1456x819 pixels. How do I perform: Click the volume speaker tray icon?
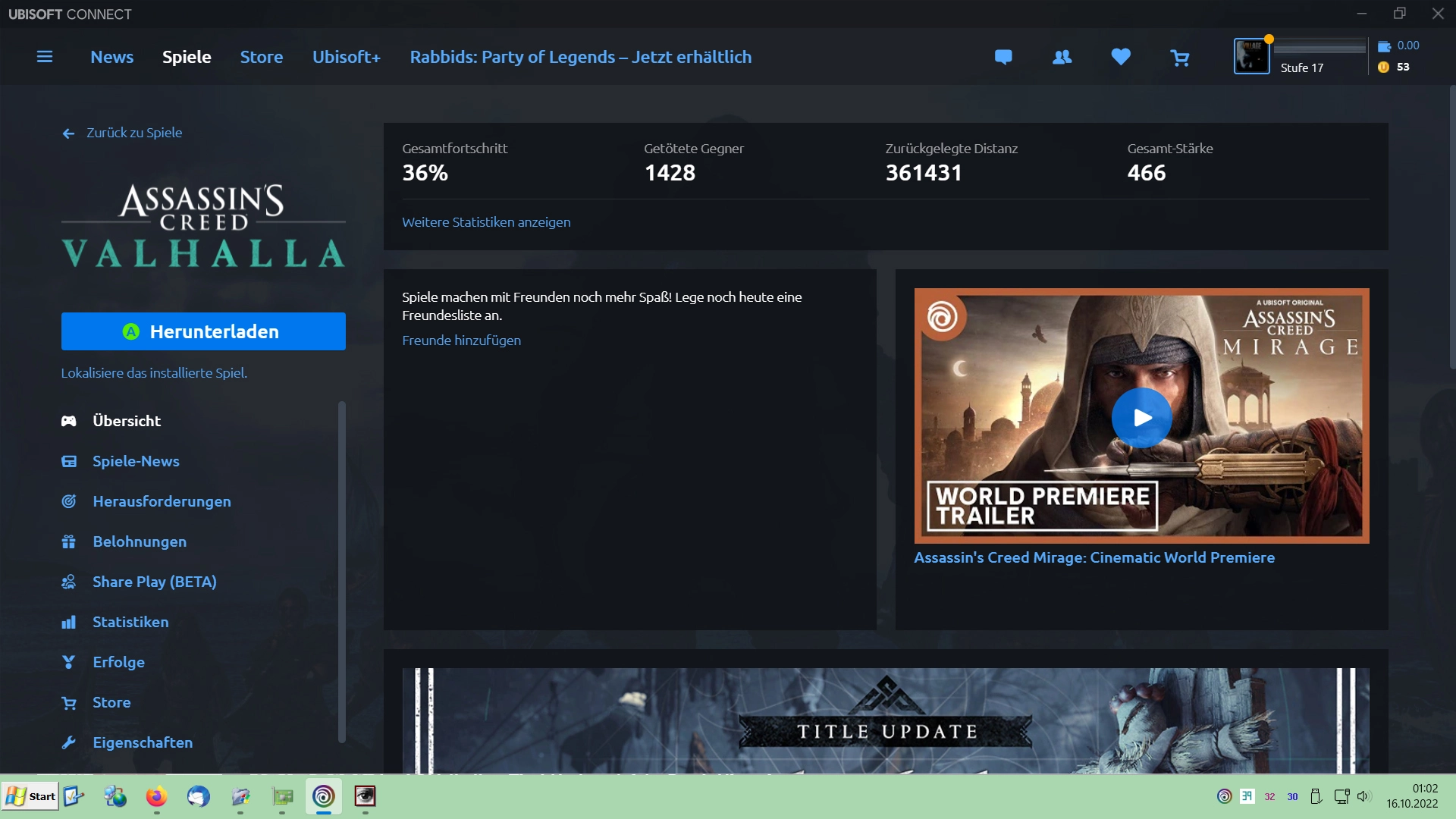[1364, 796]
